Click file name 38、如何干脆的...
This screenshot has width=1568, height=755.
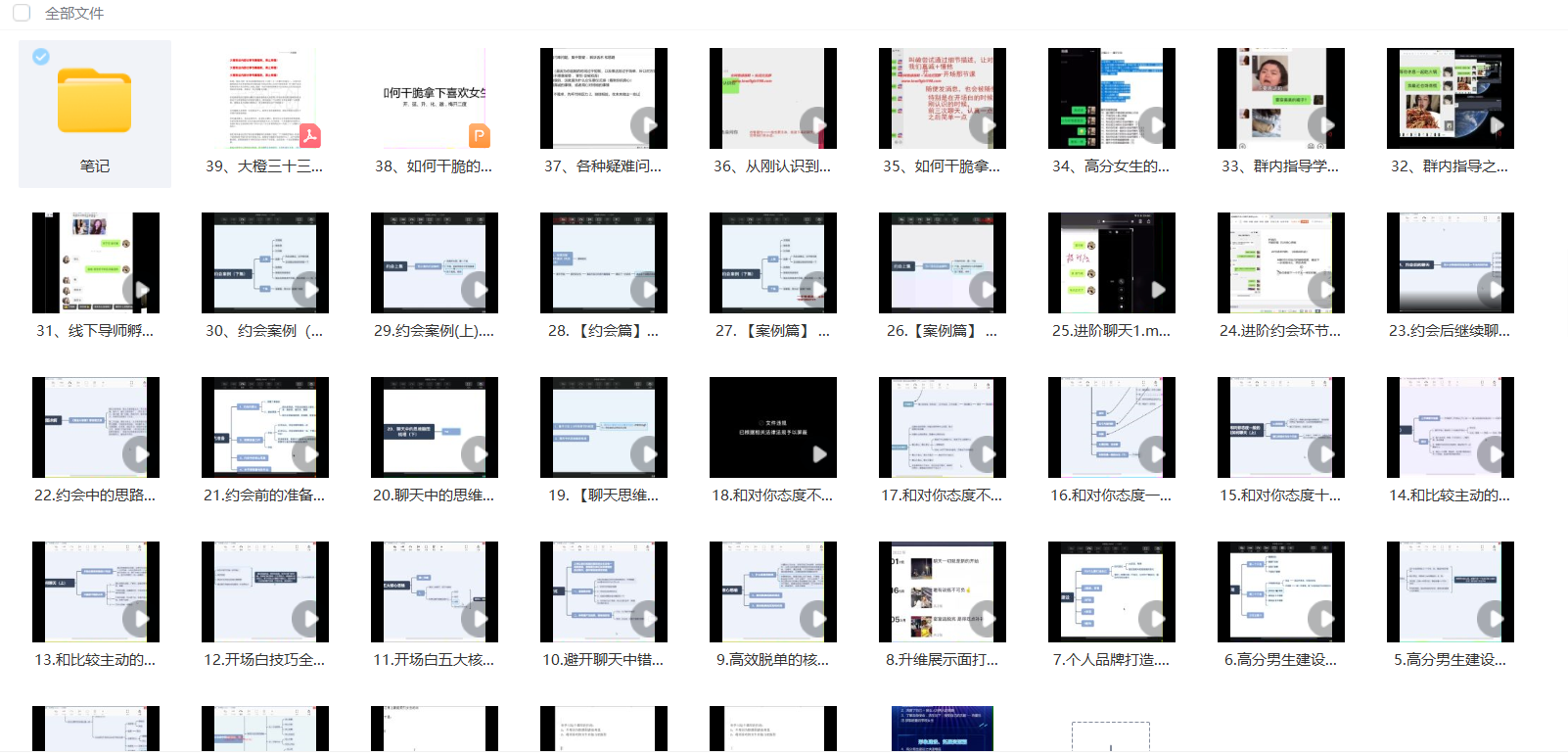pos(434,166)
